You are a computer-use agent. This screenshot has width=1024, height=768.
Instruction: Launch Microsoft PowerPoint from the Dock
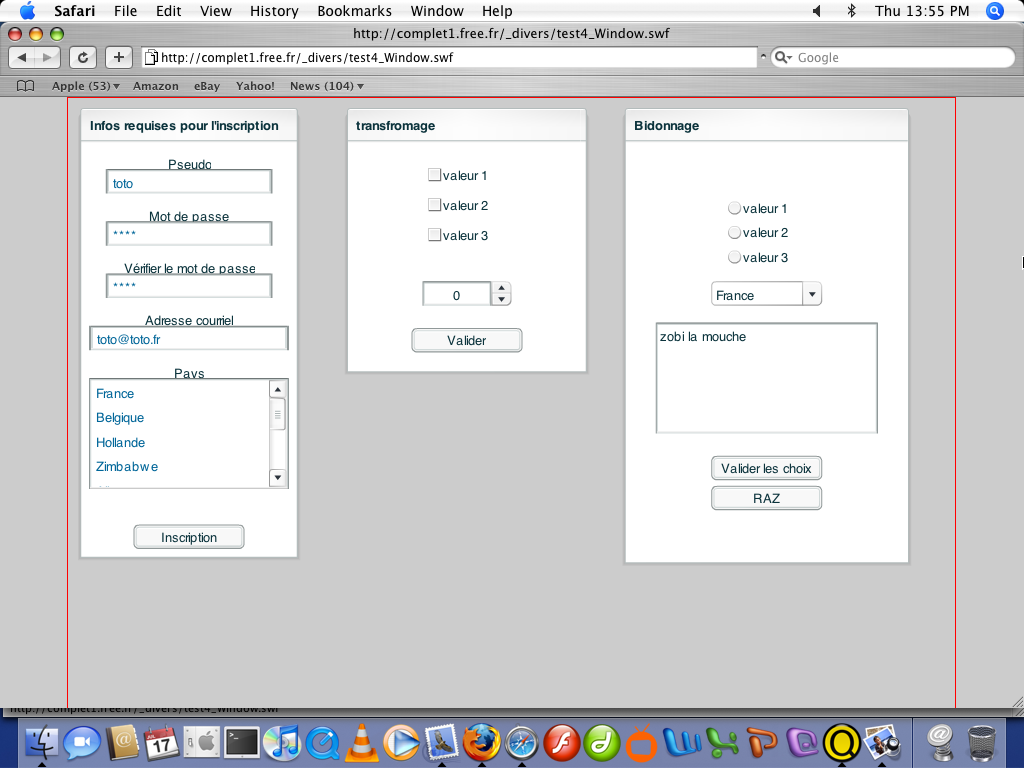pyautogui.click(x=761, y=743)
